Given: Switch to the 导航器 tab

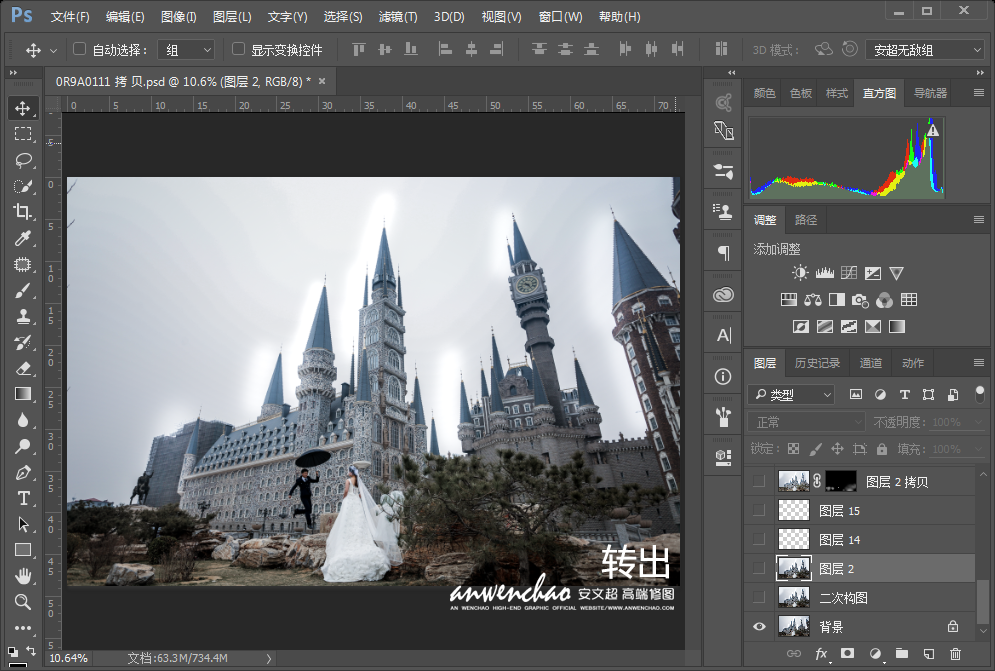Looking at the screenshot, I should (930, 93).
